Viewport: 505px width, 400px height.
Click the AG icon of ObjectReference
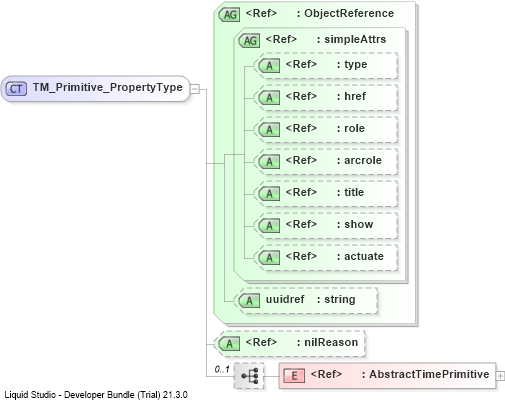pos(229,15)
